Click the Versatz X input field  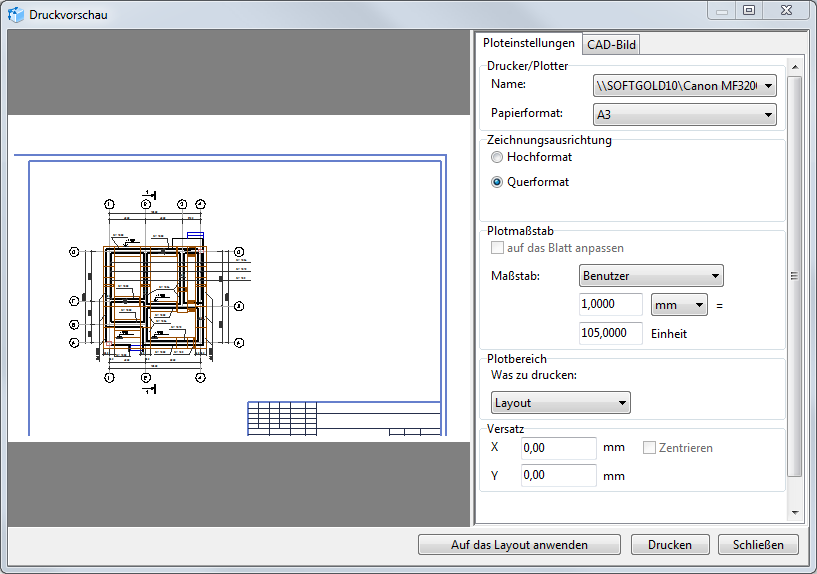pos(558,448)
